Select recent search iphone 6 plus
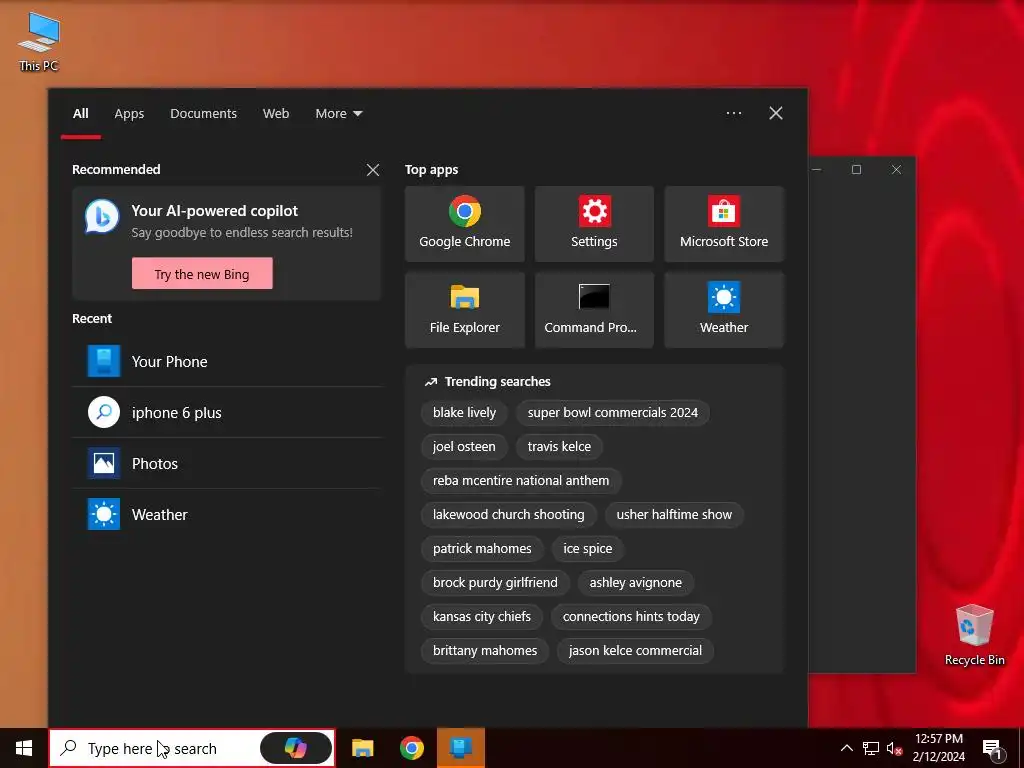1024x768 pixels. tap(227, 412)
